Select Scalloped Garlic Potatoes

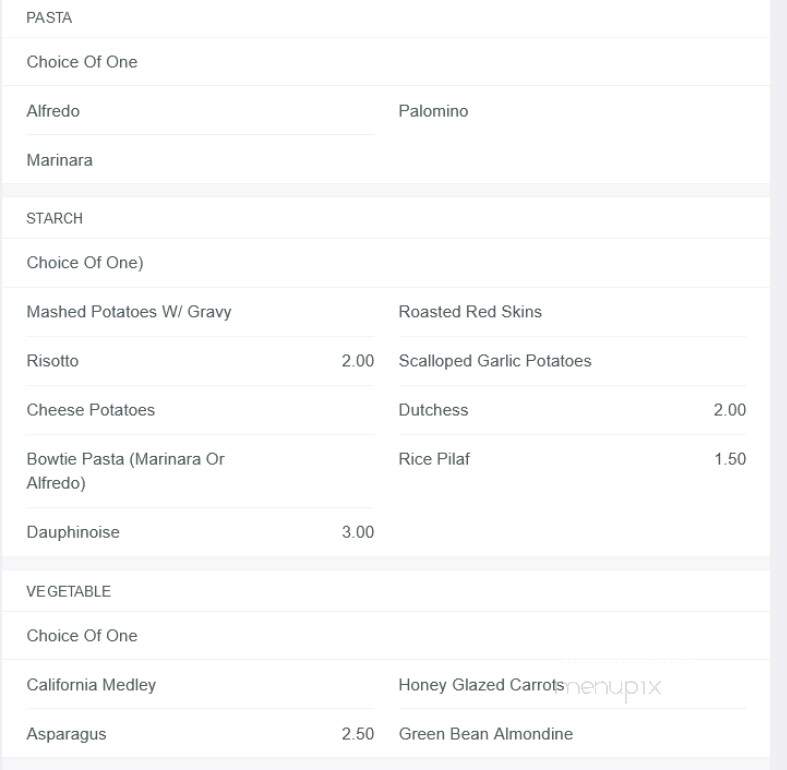(x=495, y=361)
